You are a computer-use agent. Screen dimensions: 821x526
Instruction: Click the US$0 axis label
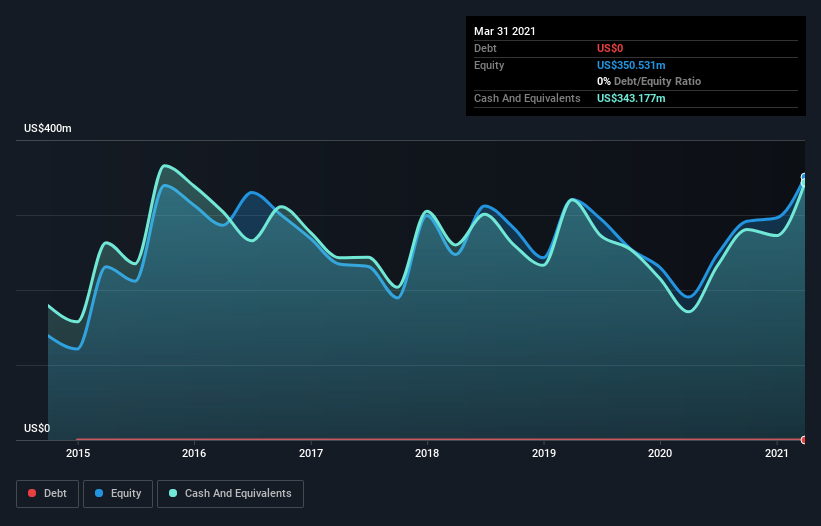(x=37, y=428)
